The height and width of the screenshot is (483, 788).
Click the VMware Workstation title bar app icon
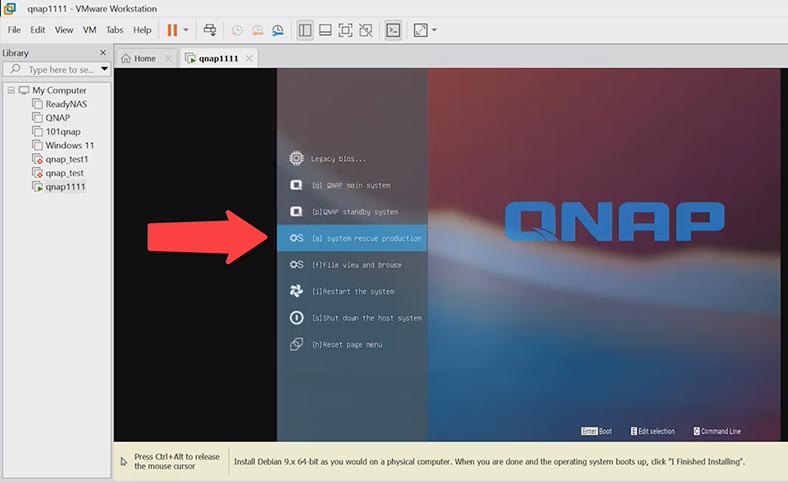[10, 8]
